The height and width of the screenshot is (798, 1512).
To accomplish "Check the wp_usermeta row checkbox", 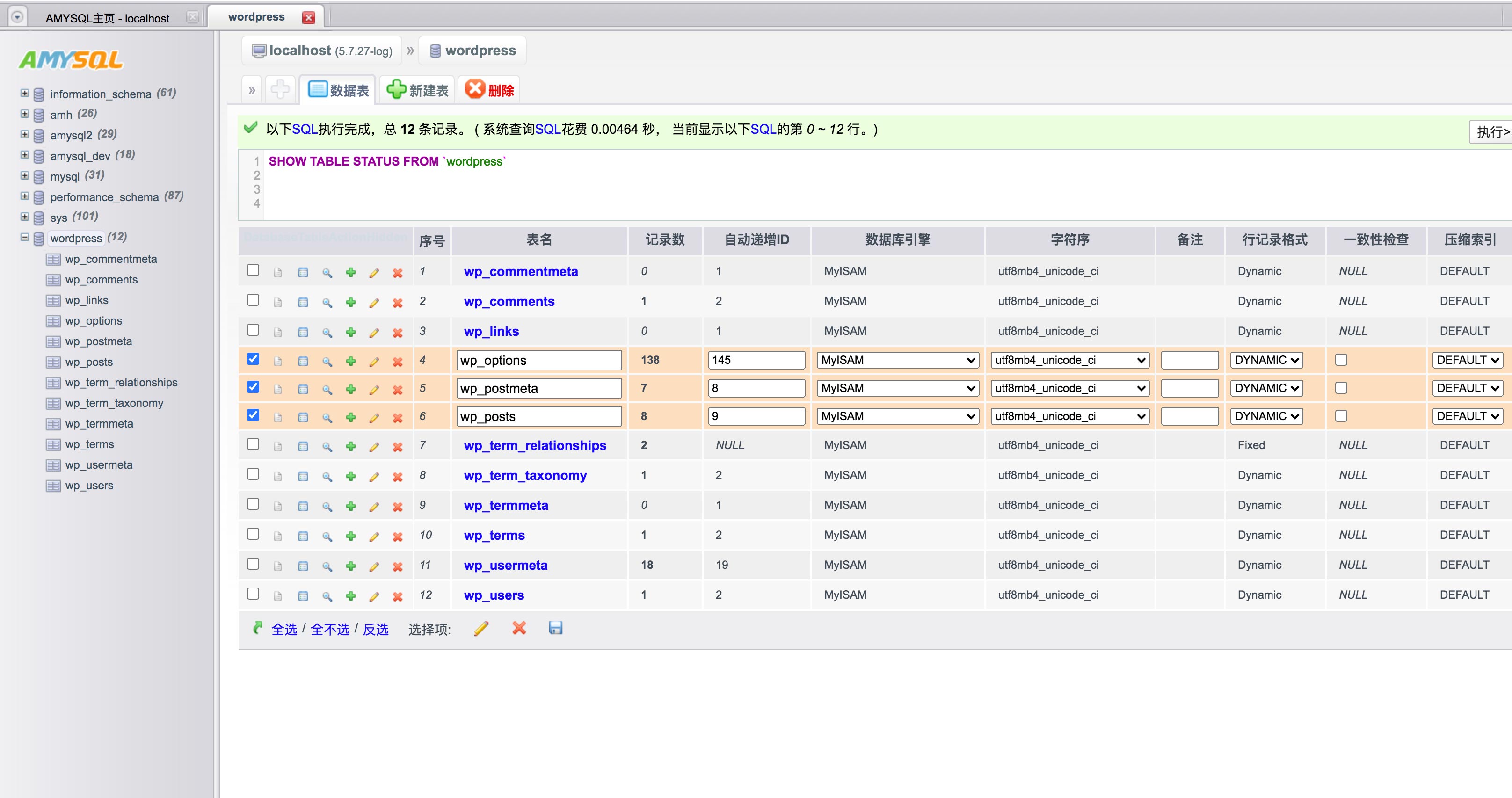I will [253, 564].
